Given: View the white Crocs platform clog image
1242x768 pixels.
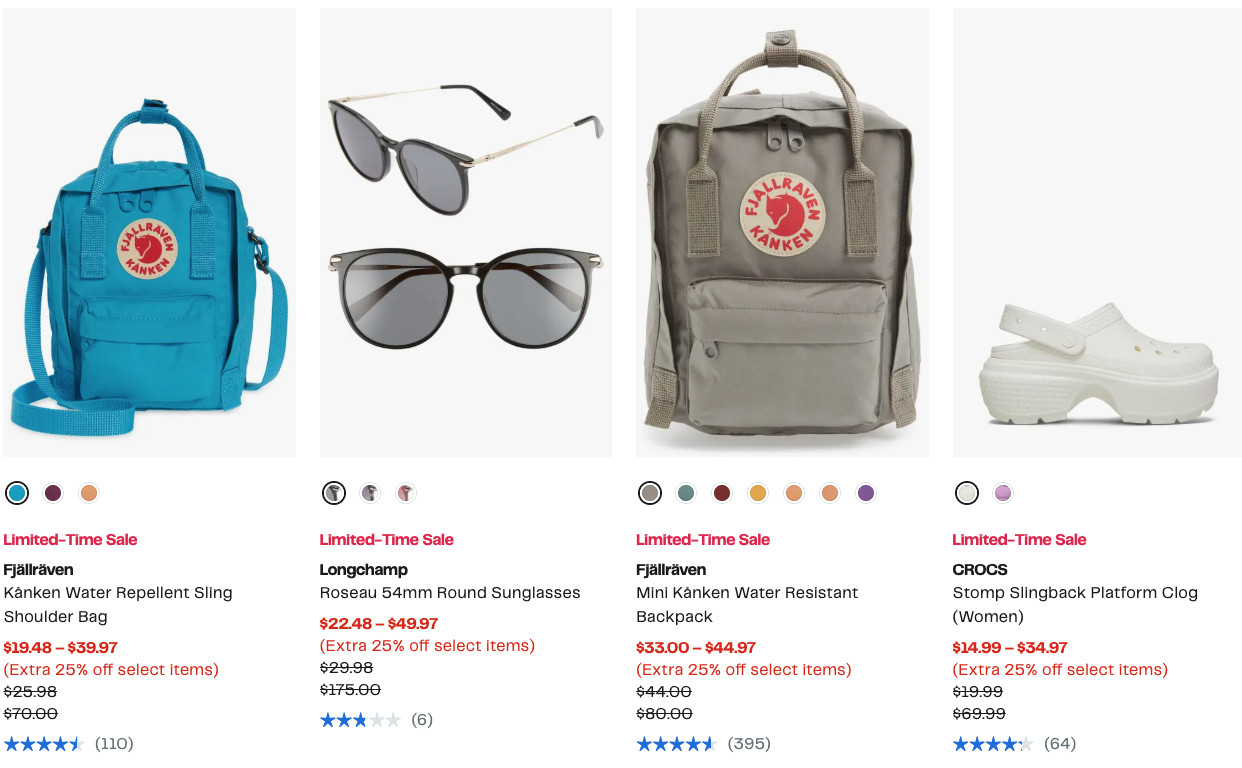Looking at the screenshot, I should coord(1097,232).
